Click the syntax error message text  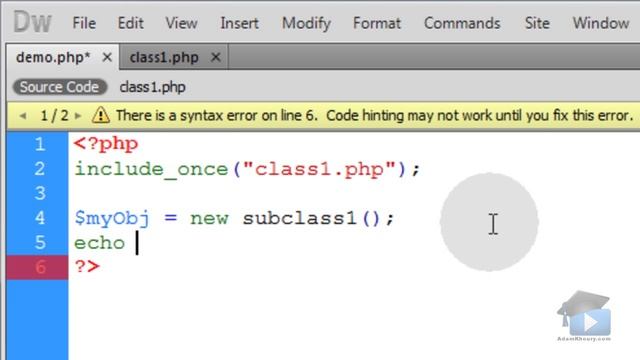click(x=374, y=116)
